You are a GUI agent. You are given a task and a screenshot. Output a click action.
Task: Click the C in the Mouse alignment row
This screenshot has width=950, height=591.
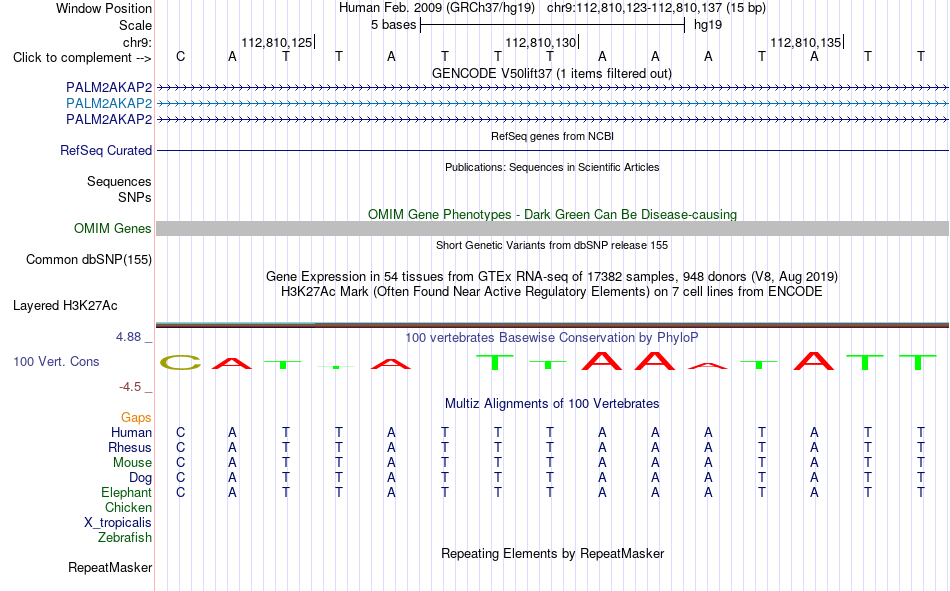point(180,462)
